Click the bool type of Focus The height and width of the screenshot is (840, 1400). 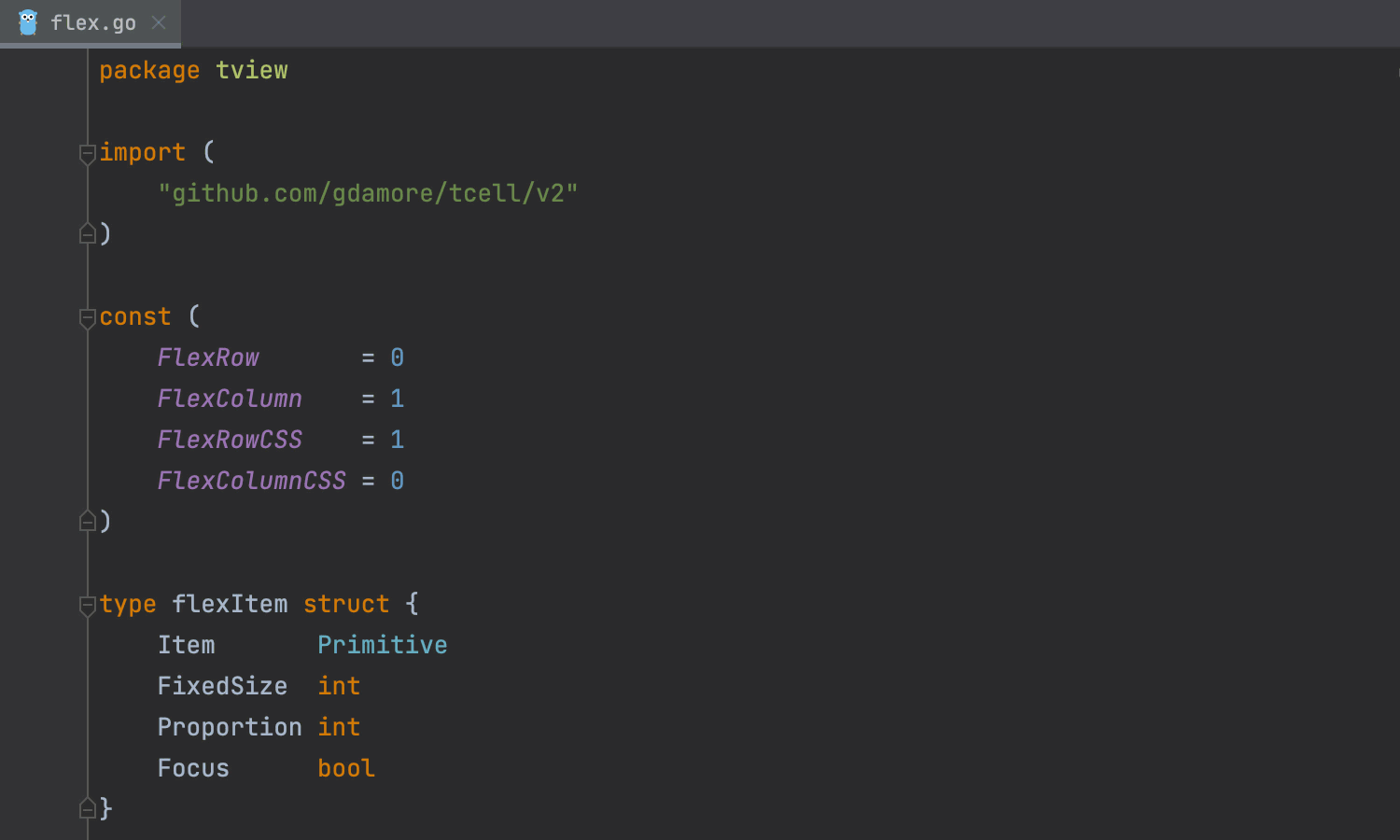(345, 768)
